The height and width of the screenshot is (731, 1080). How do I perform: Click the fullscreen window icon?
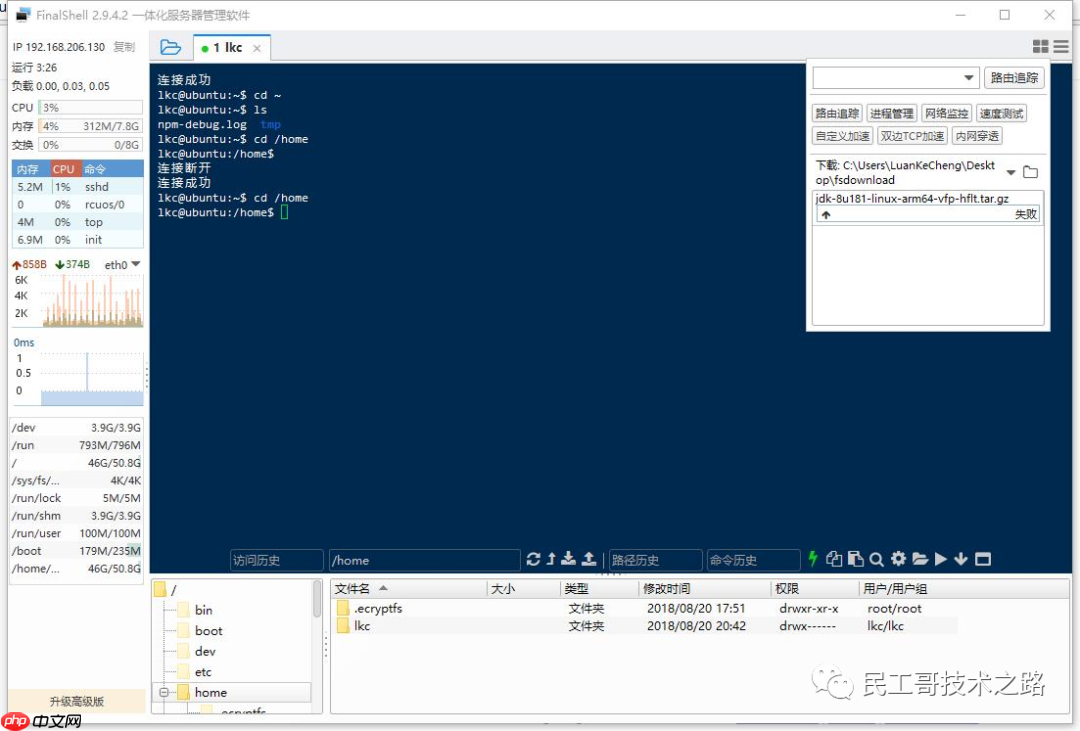click(983, 559)
